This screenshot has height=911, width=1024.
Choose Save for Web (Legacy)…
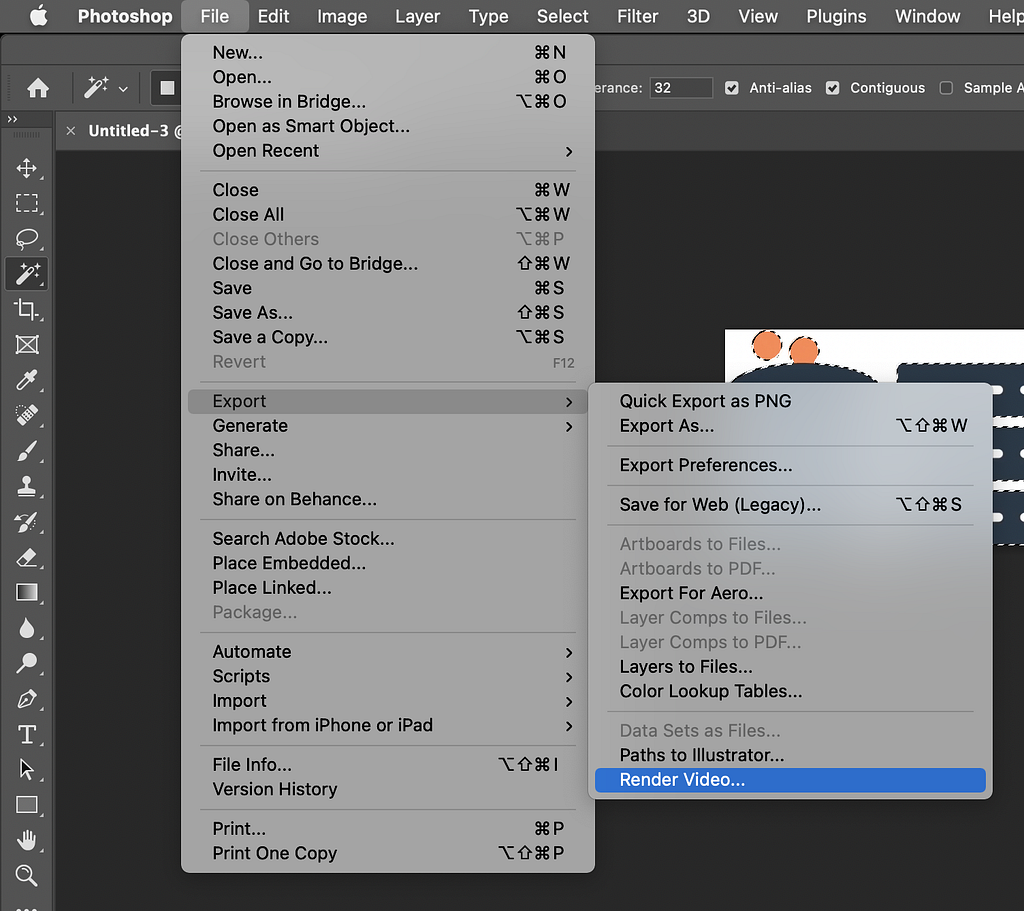[790, 505]
